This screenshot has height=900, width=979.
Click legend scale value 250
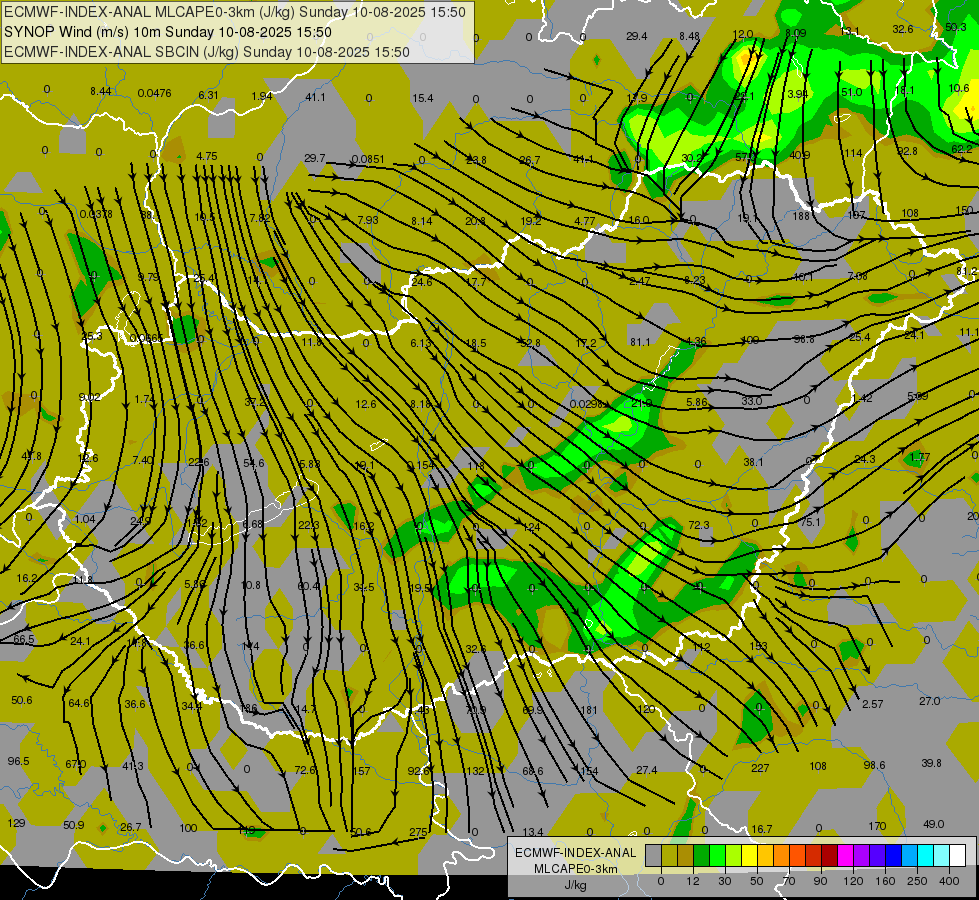(x=917, y=881)
